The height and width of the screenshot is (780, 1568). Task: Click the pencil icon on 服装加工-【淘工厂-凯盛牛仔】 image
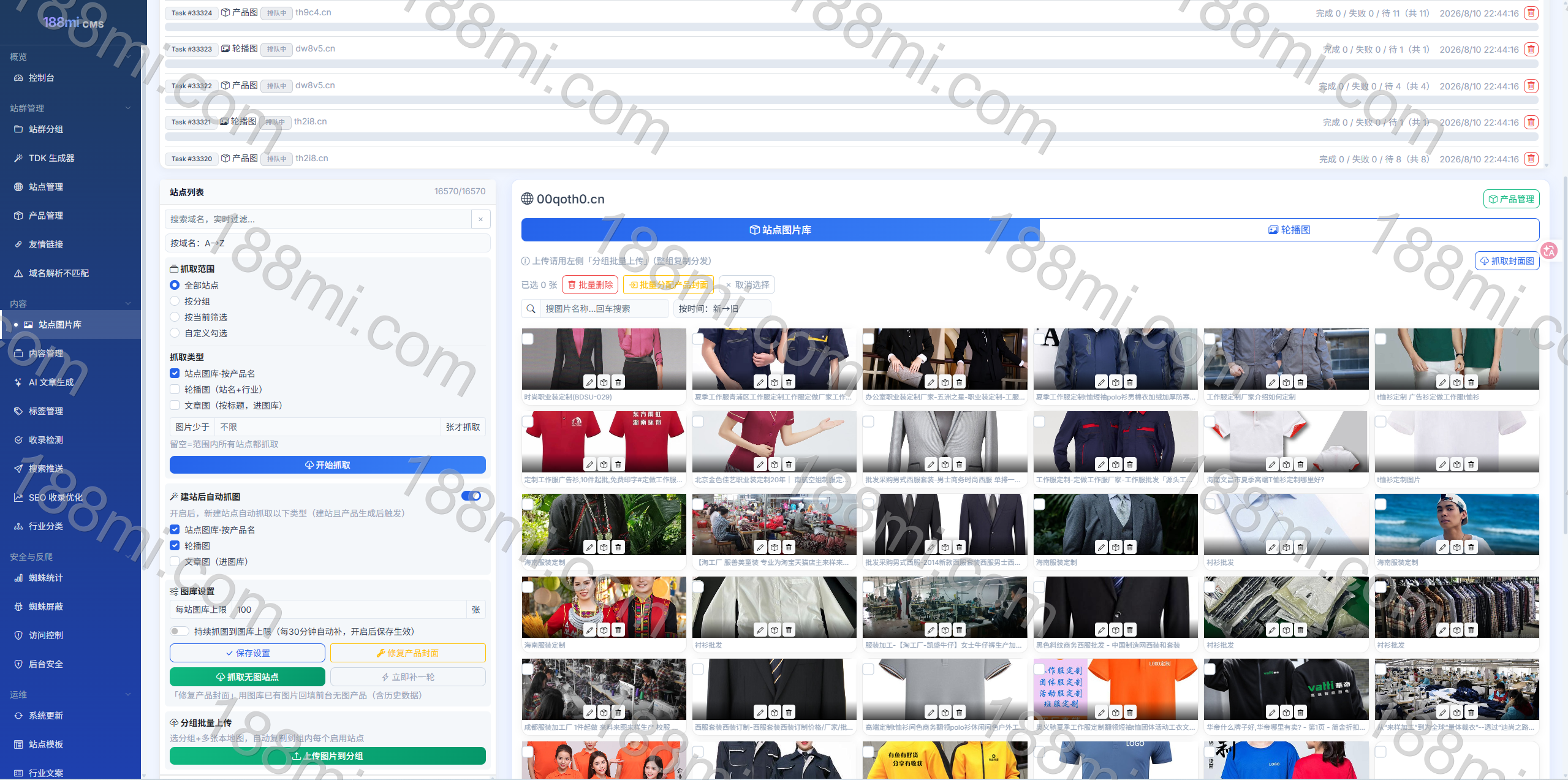(931, 630)
